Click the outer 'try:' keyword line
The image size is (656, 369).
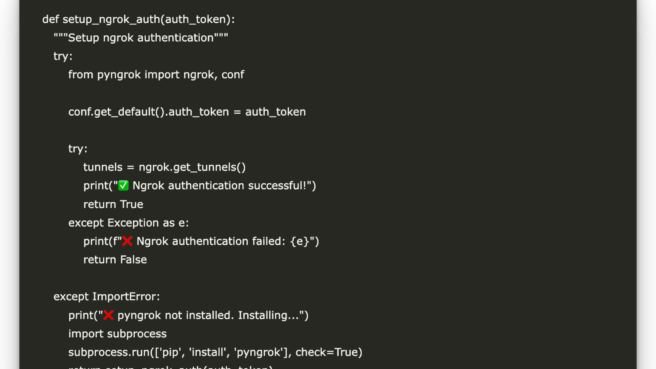pos(63,56)
